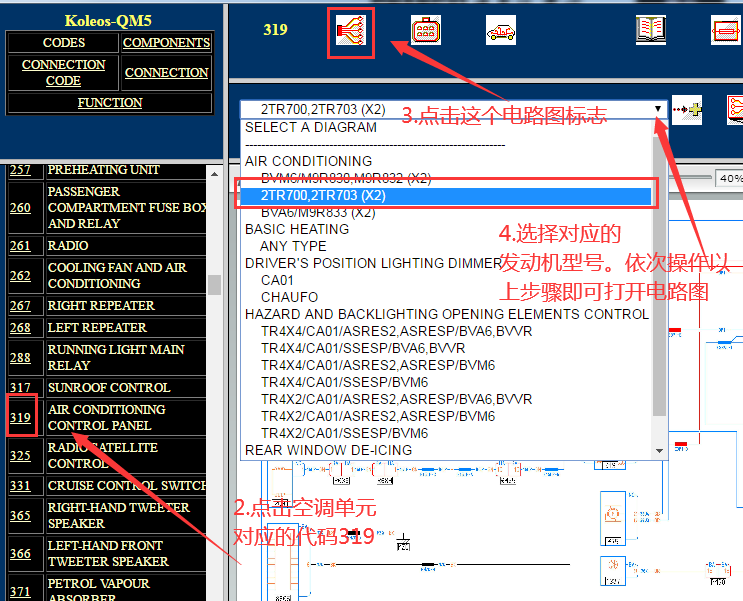Screen dimensions: 743x601
Task: Click the RADIO component name
Action: pos(68,246)
